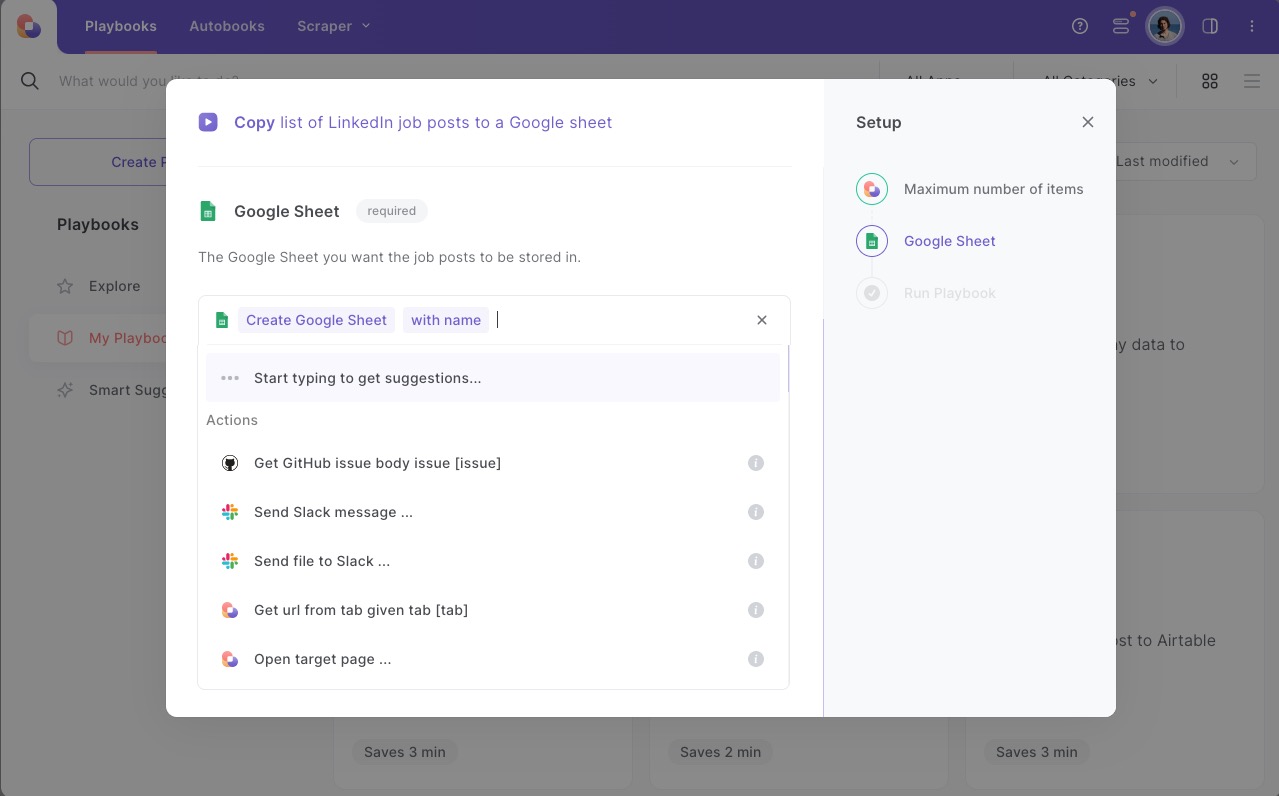Clear the Create Google Sheet input
Image resolution: width=1279 pixels, height=796 pixels.
tap(762, 320)
